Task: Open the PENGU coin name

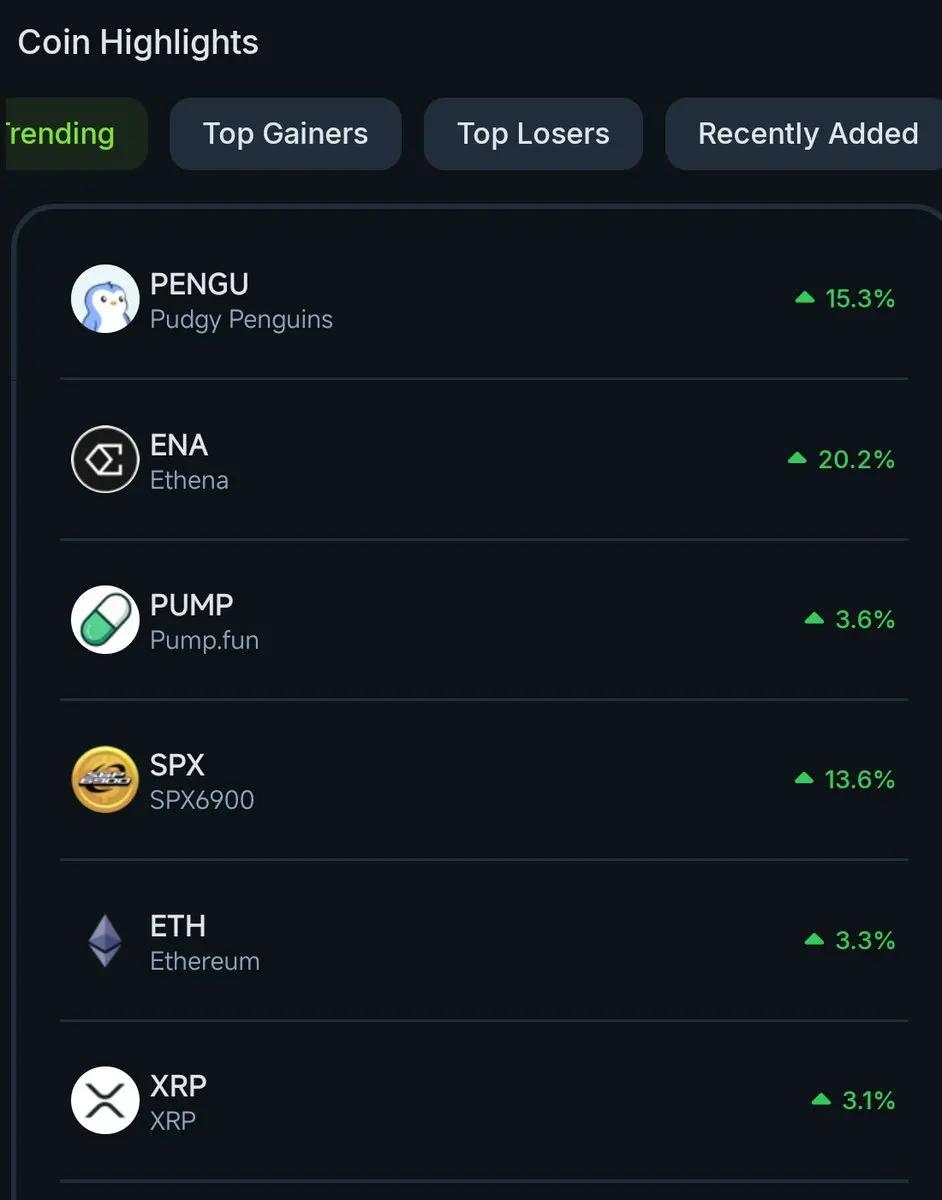Action: (199, 284)
